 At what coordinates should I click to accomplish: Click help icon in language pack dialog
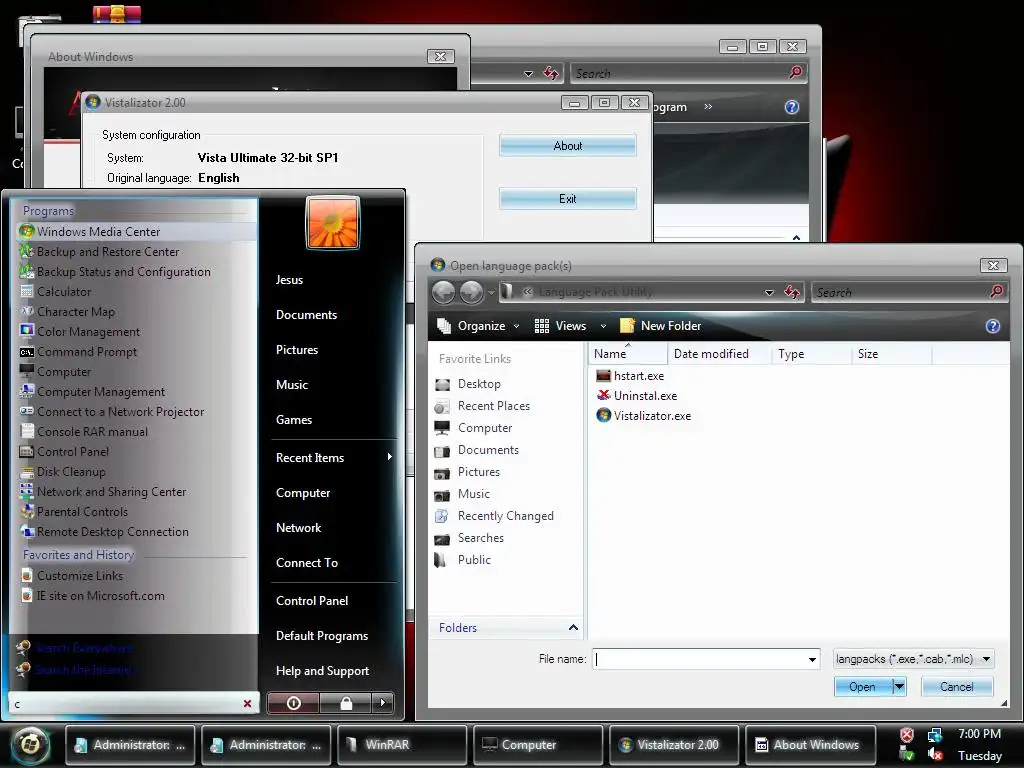click(993, 326)
